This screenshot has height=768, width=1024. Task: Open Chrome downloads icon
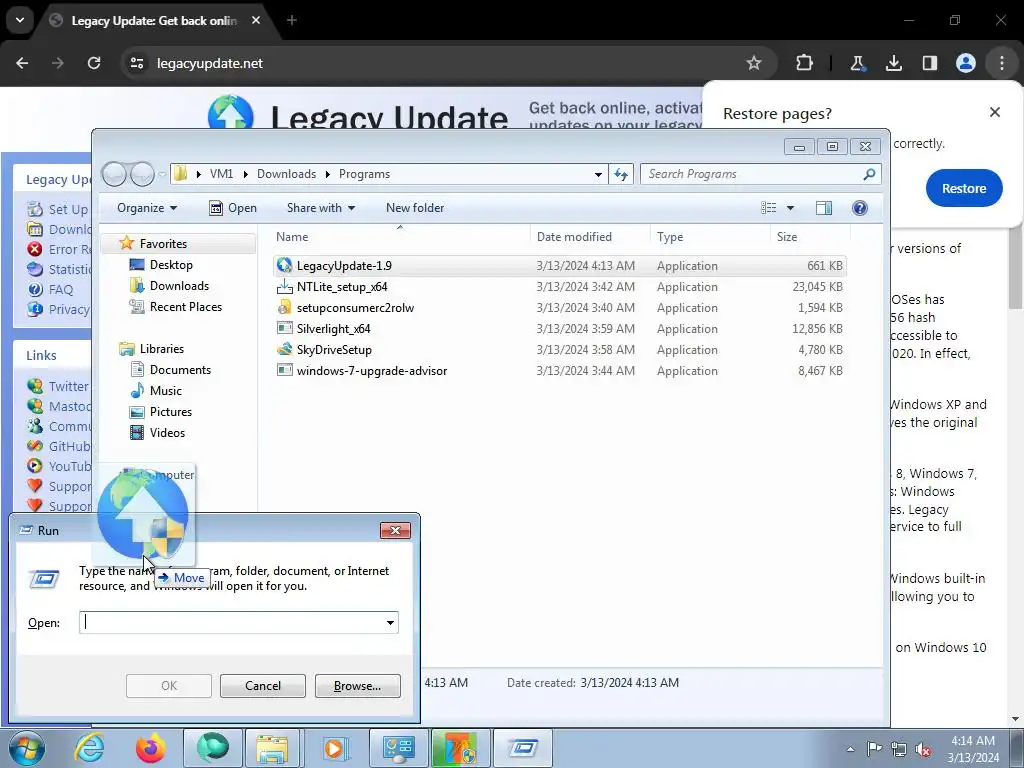893,63
